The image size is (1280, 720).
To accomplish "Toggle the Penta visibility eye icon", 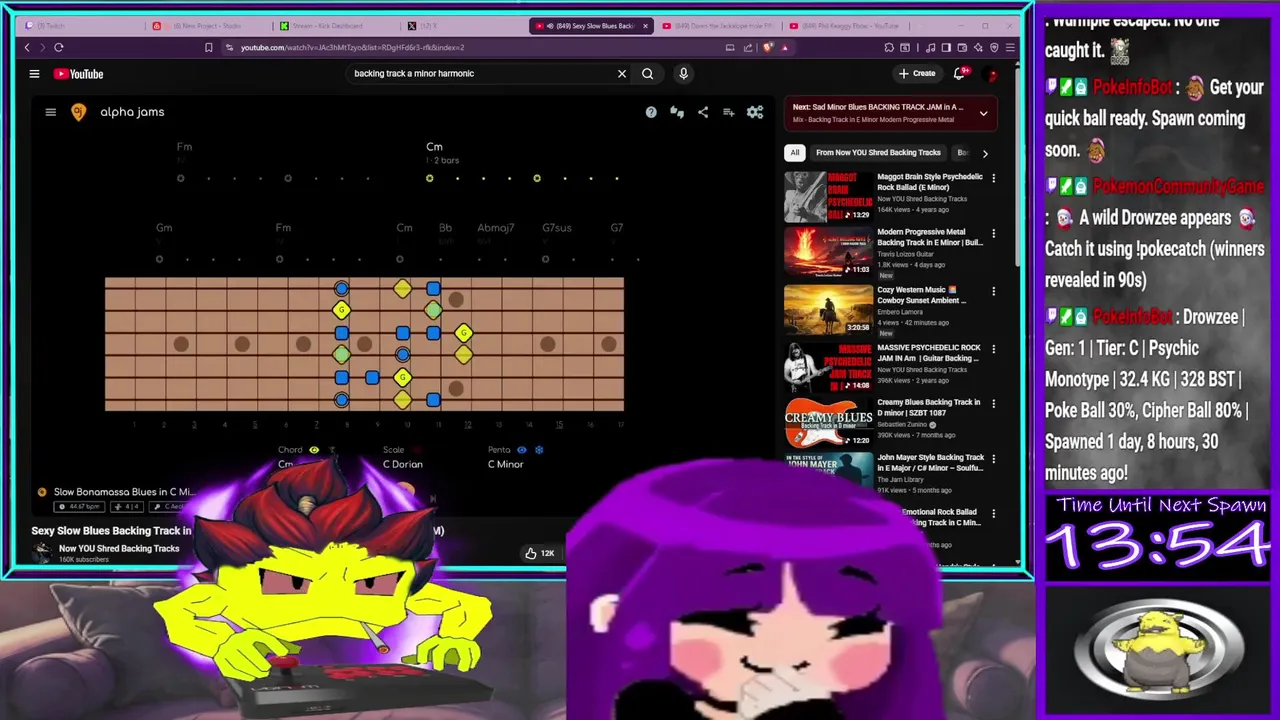I will click(x=522, y=450).
